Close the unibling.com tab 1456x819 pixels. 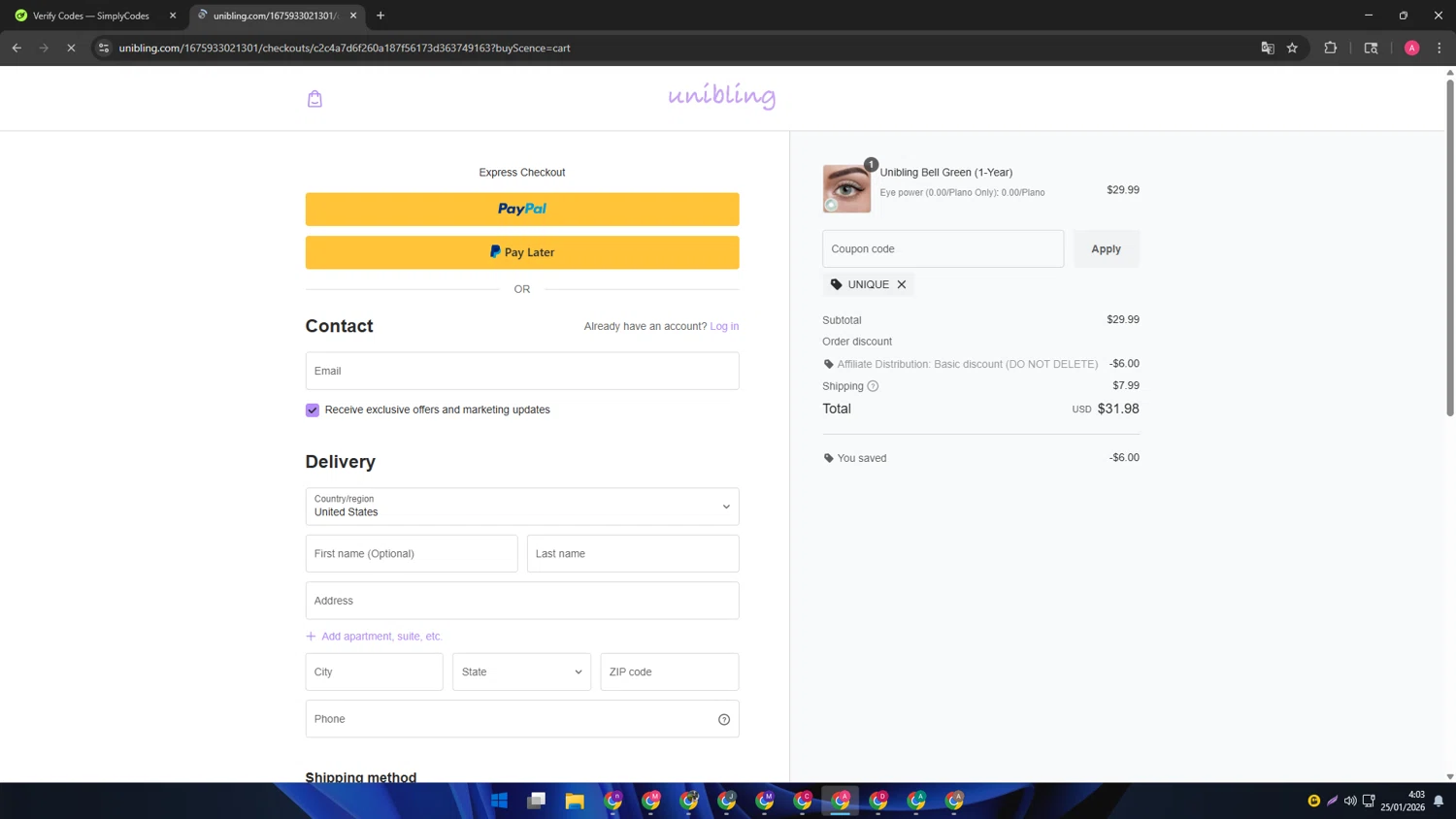pos(353,16)
